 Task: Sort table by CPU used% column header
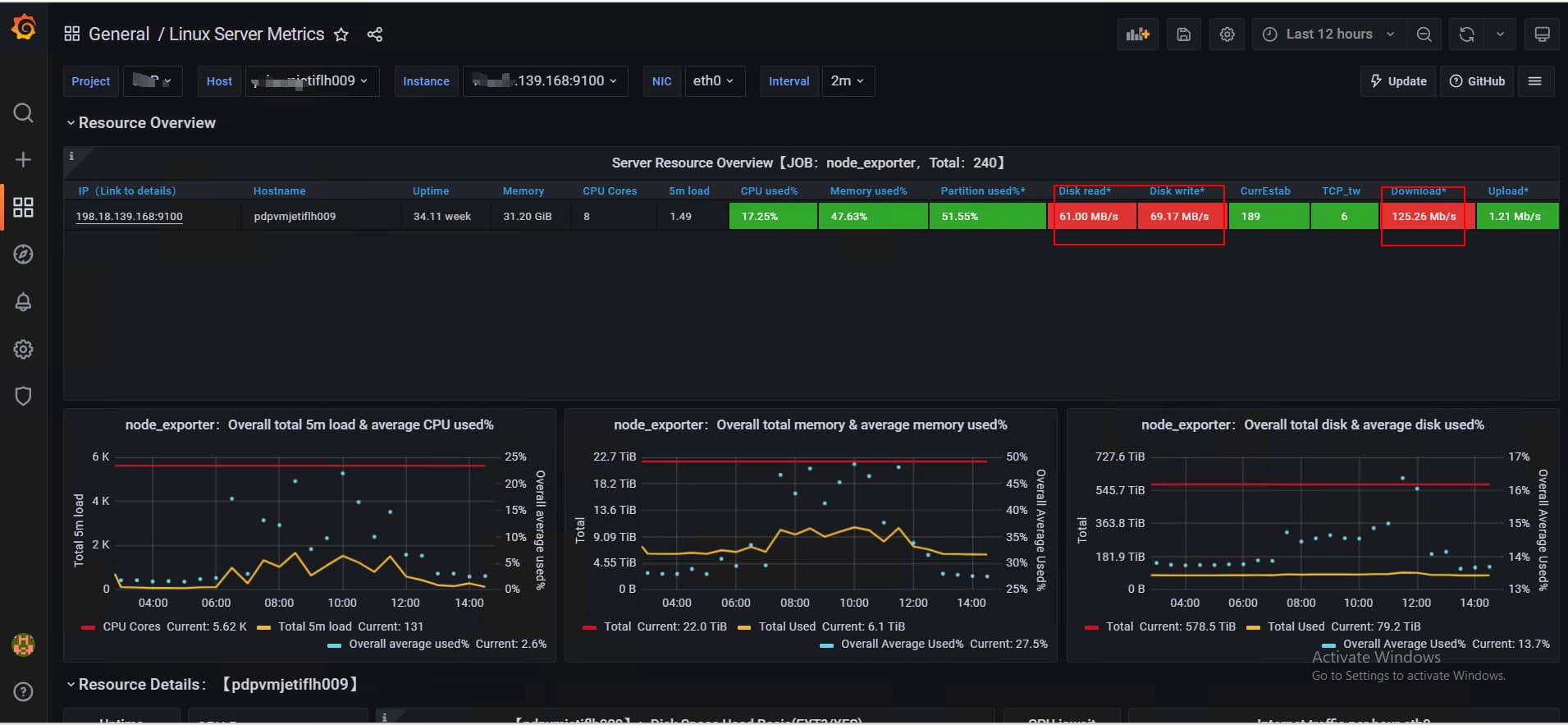[x=769, y=191]
